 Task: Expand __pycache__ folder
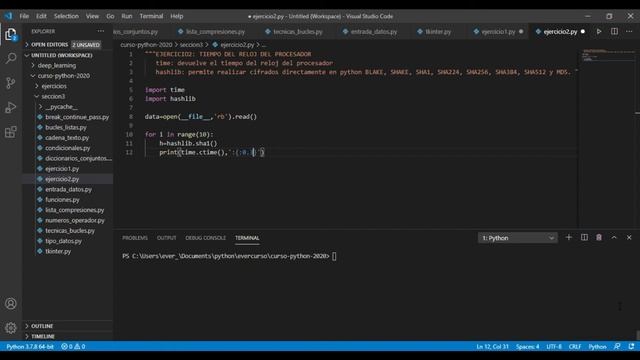[x=67, y=107]
